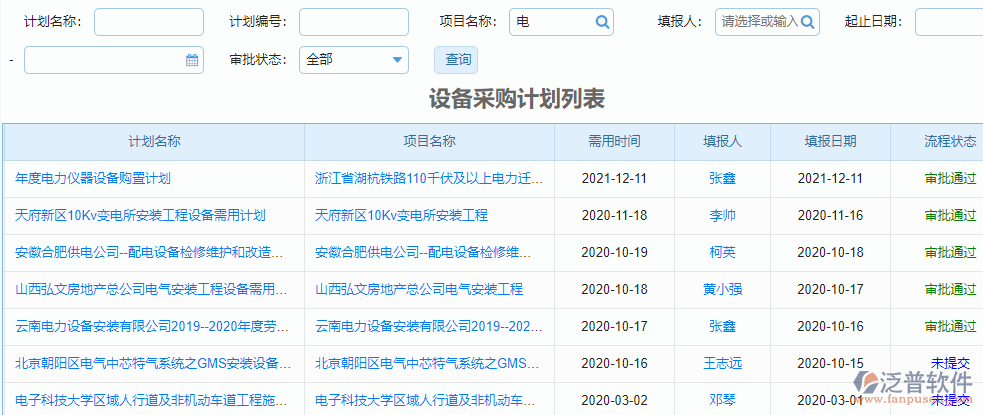
Task: Sort by the 计划名称 column header
Action: click(x=154, y=141)
